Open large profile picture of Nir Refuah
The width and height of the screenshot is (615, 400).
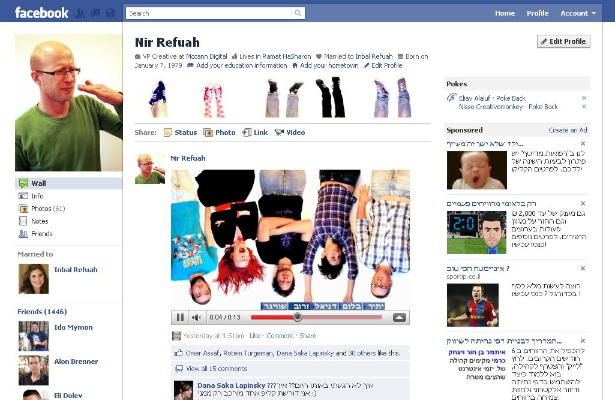pyautogui.click(x=69, y=102)
